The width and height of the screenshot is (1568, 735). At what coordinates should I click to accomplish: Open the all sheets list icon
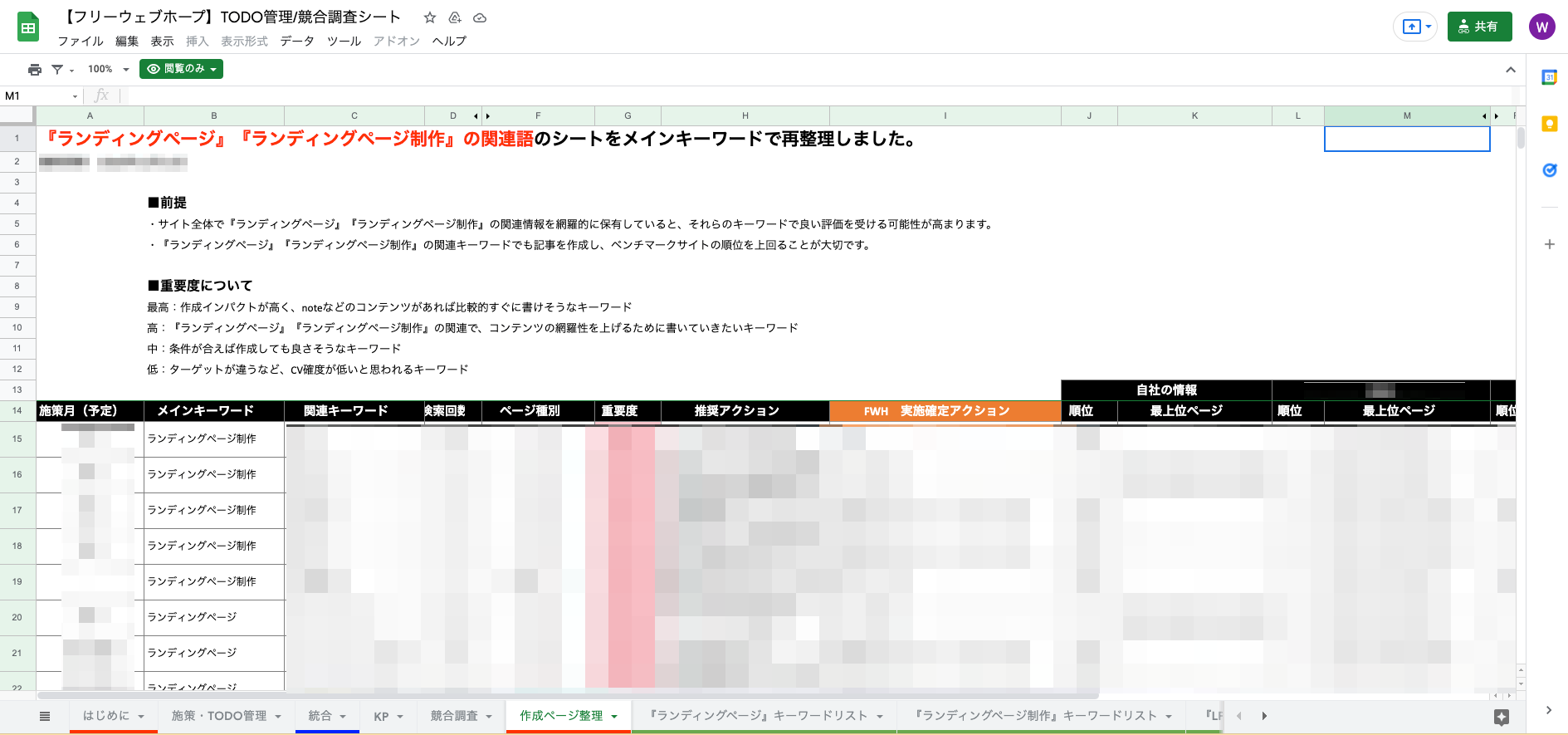point(45,716)
